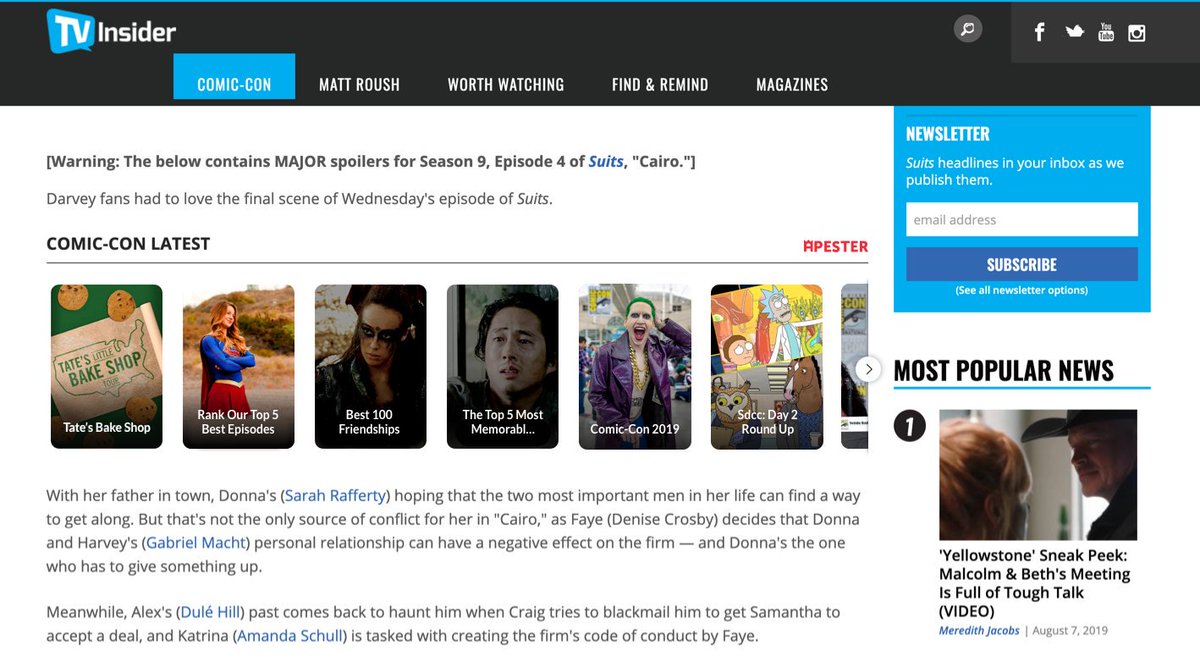Open the Yellowstone sneak peek photo
This screenshot has width=1200, height=663.
coord(1038,475)
